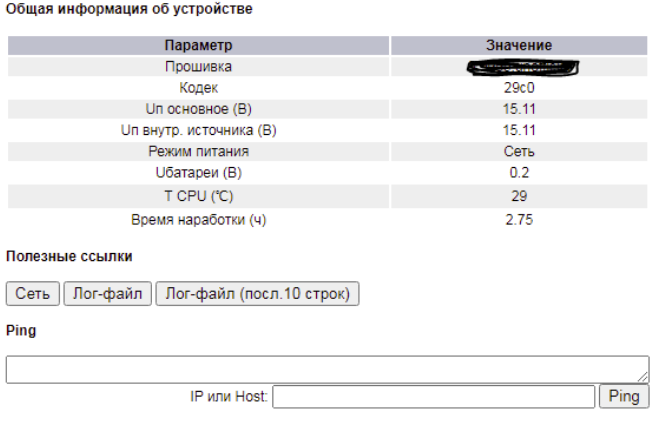Select the Параметр column header
This screenshot has width=664, height=424.
point(198,45)
